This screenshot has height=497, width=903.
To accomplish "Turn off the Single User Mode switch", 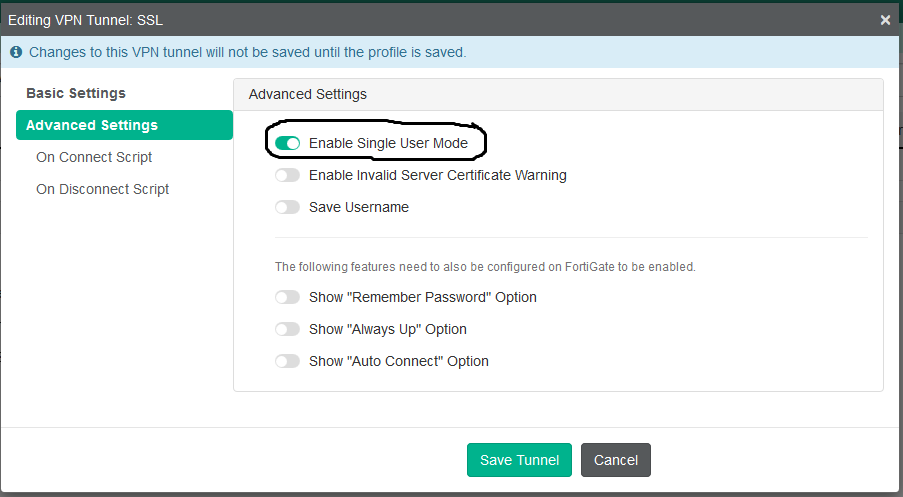I will pos(288,143).
